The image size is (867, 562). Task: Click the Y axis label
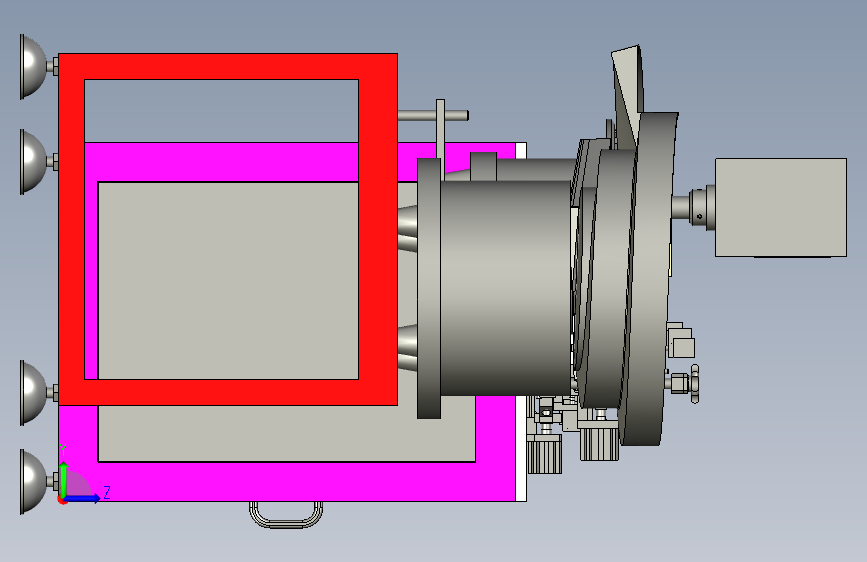63,450
